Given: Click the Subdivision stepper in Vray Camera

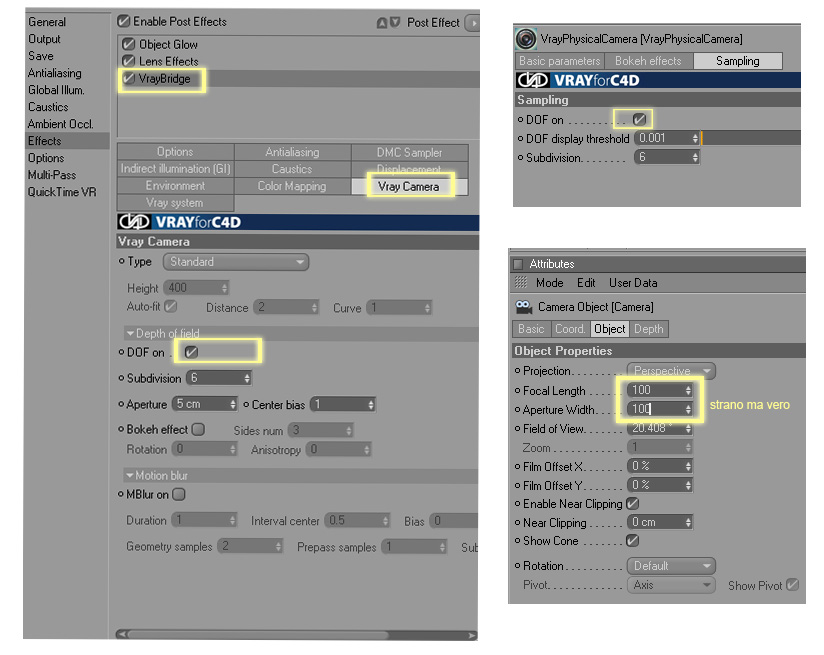Looking at the screenshot, I should pyautogui.click(x=246, y=378).
